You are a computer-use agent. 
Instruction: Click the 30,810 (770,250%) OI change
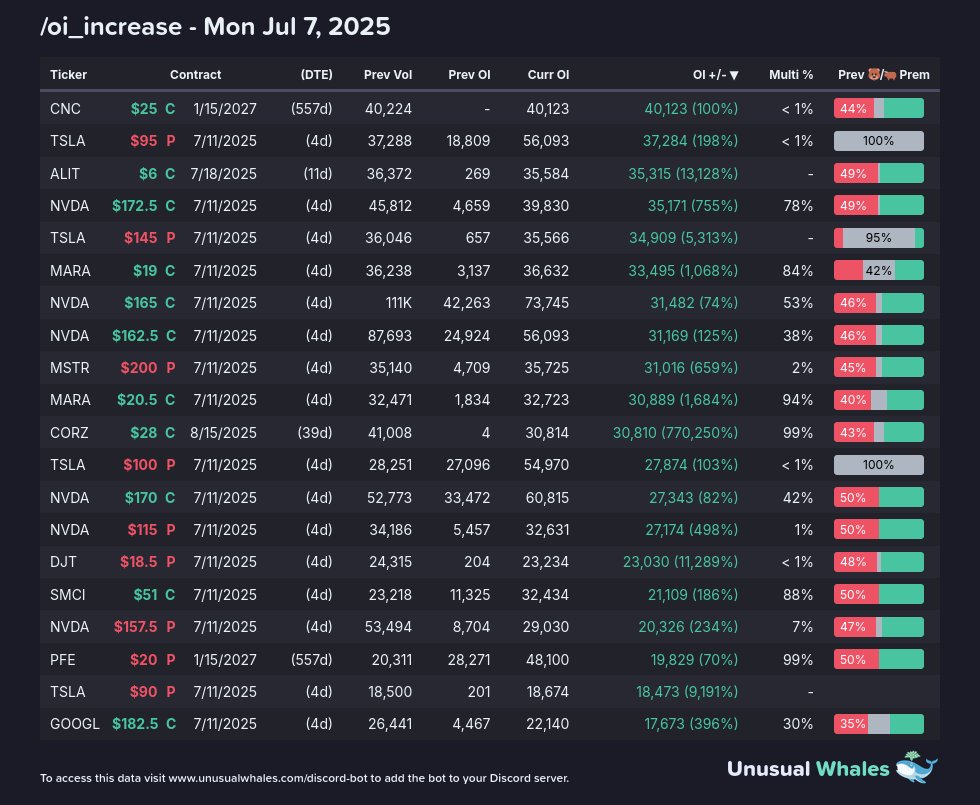pos(675,432)
